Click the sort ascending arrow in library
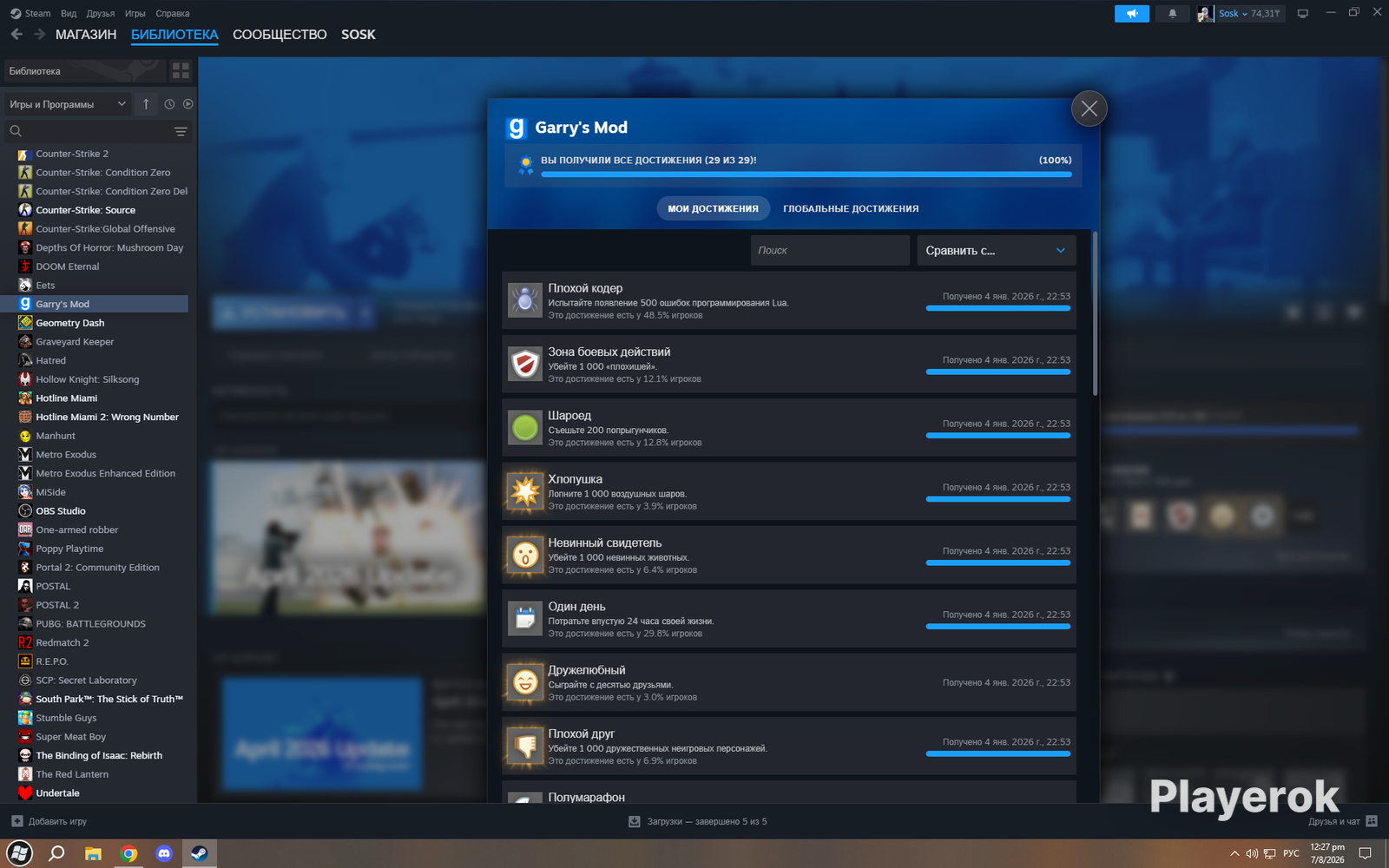1389x868 pixels. (x=146, y=104)
